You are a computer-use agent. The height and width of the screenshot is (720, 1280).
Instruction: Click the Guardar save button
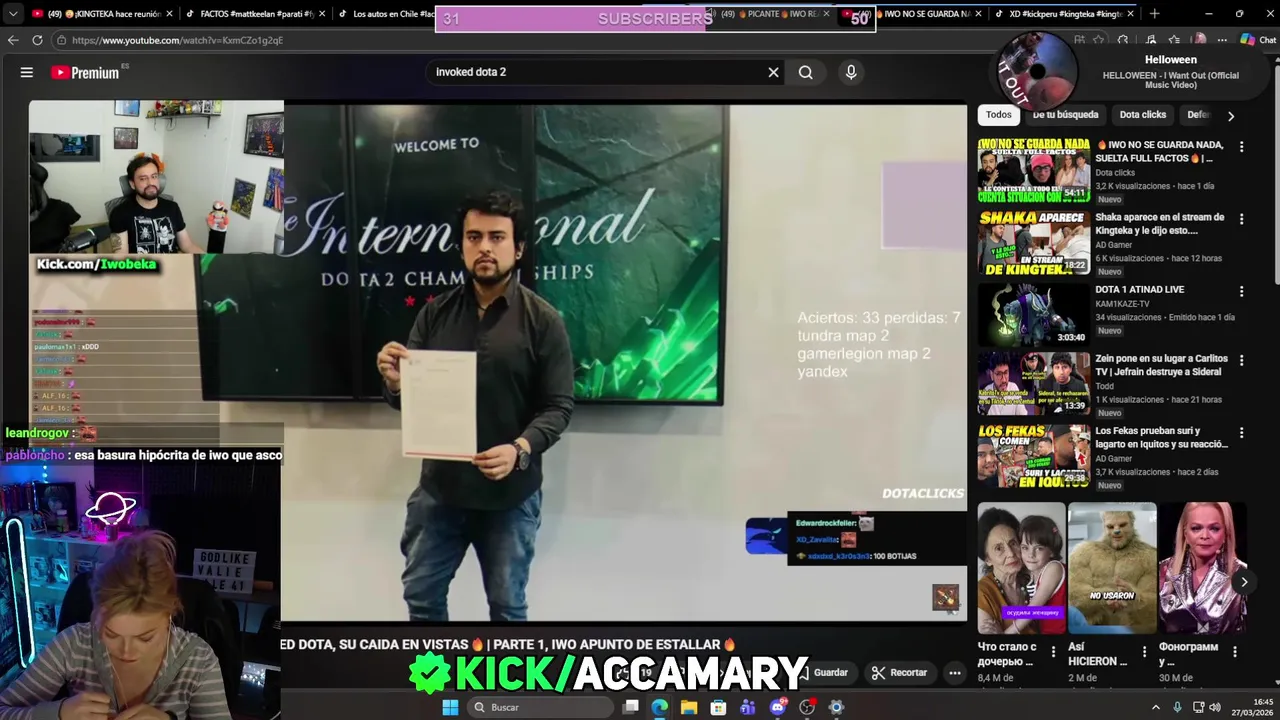click(x=824, y=673)
